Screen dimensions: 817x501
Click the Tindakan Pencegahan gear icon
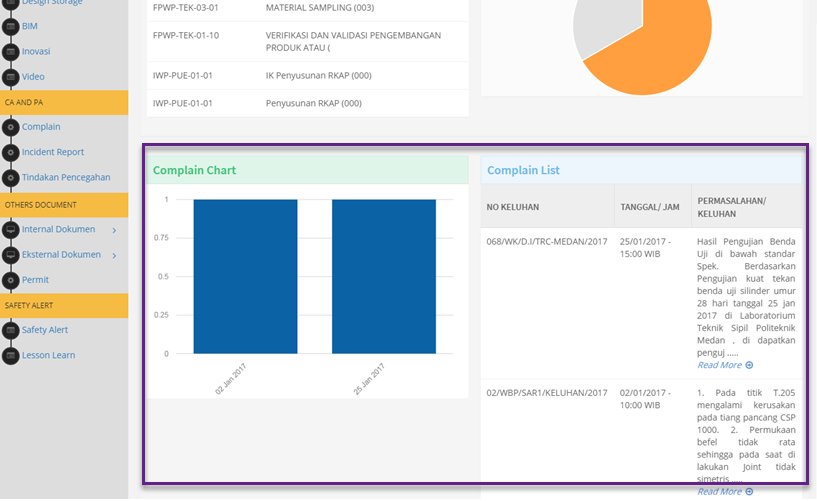coord(10,178)
